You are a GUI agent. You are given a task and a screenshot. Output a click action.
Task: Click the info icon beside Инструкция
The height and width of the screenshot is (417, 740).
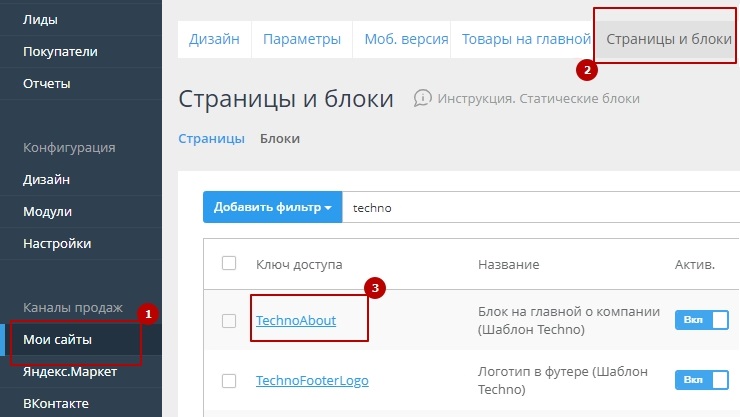423,98
